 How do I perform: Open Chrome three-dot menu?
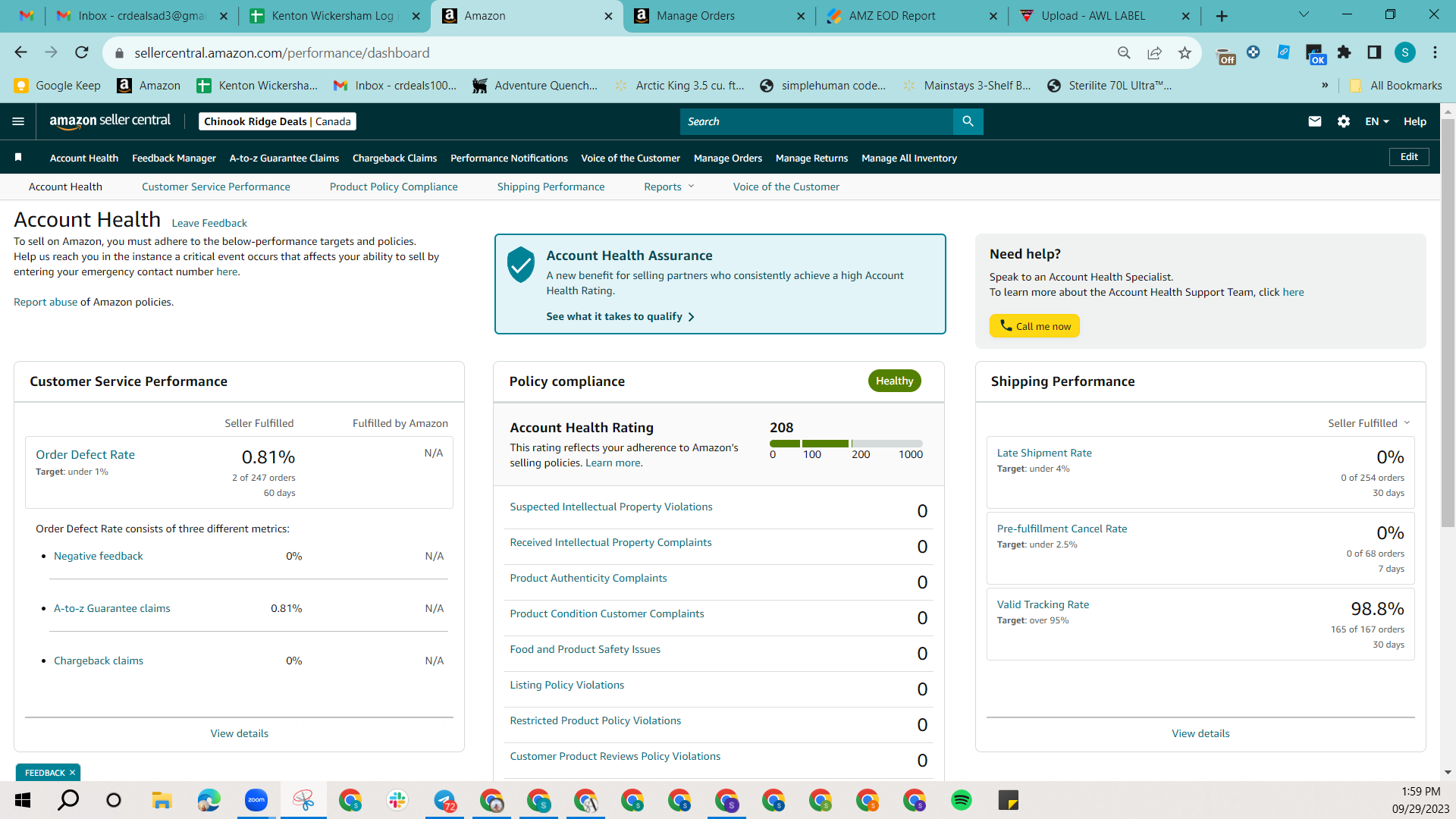pos(1435,52)
